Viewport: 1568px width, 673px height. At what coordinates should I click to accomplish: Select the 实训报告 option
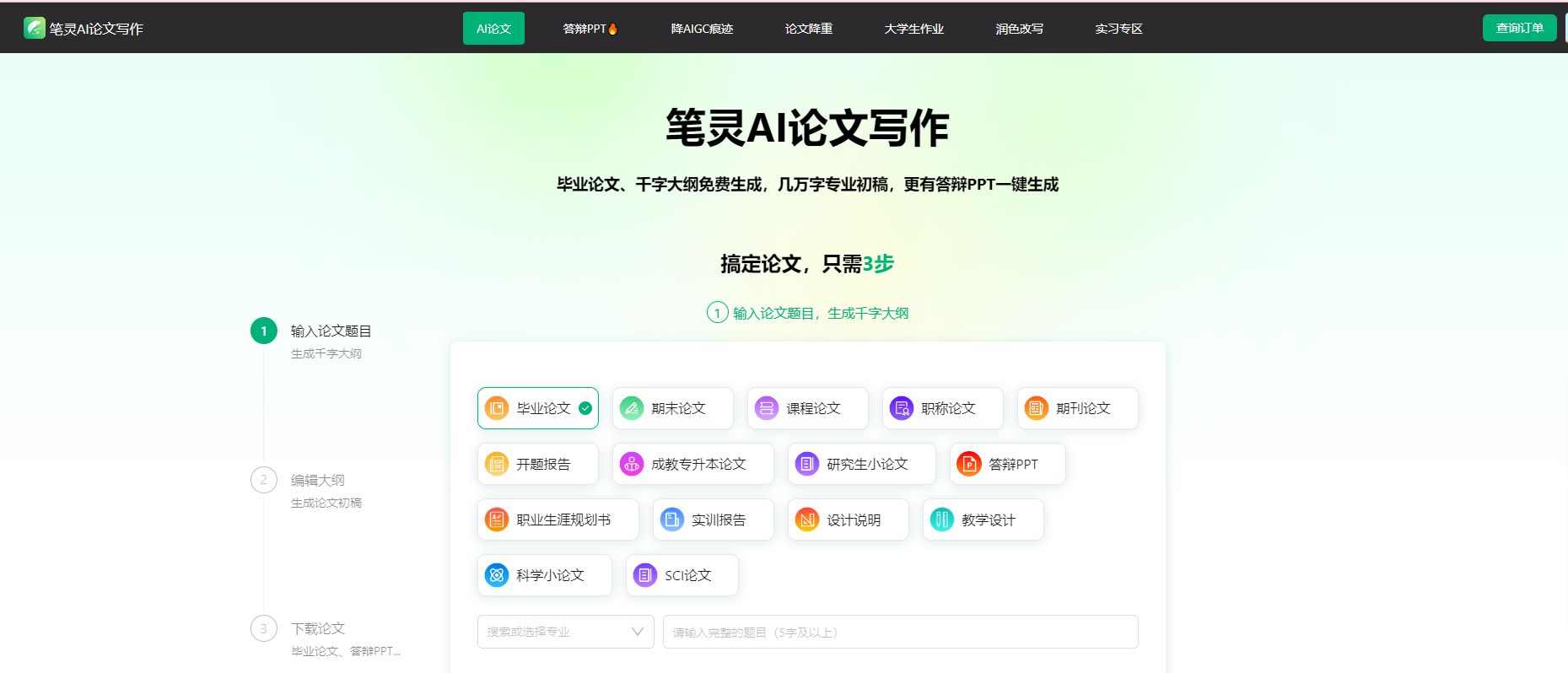coord(714,520)
